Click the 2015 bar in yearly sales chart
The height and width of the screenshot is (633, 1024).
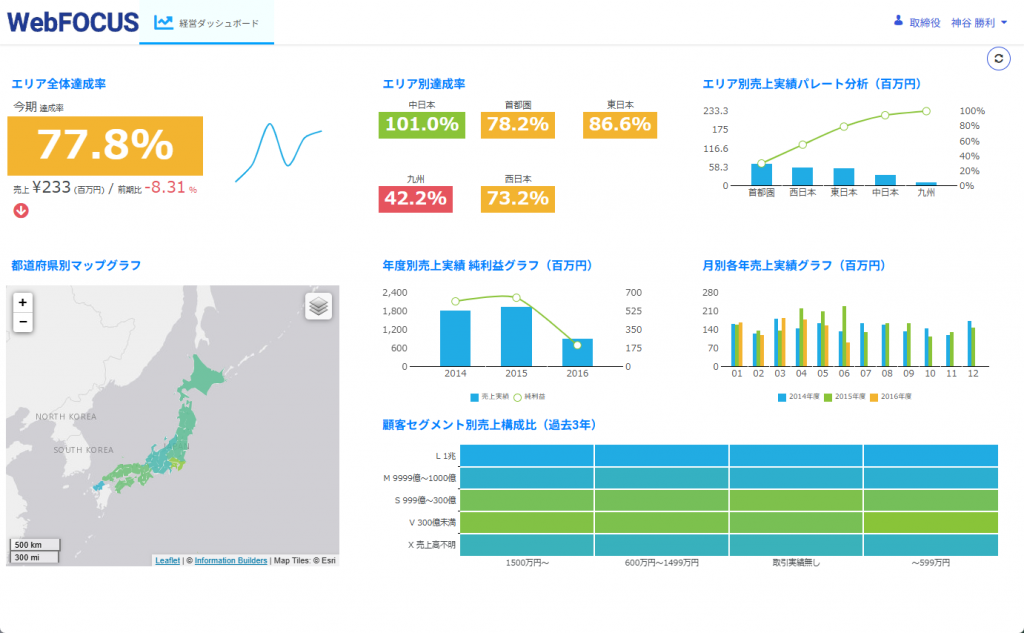coord(516,336)
